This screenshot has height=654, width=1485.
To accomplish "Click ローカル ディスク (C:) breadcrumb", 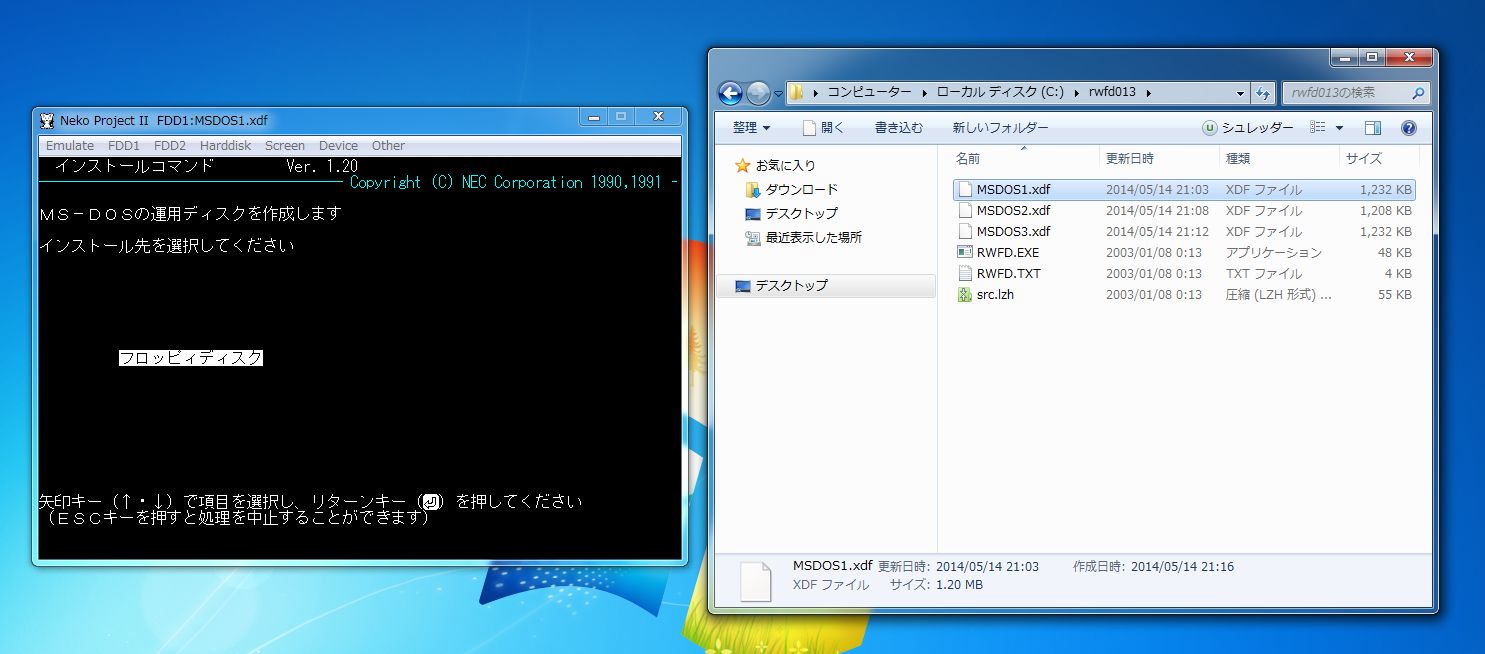I will click(1000, 92).
